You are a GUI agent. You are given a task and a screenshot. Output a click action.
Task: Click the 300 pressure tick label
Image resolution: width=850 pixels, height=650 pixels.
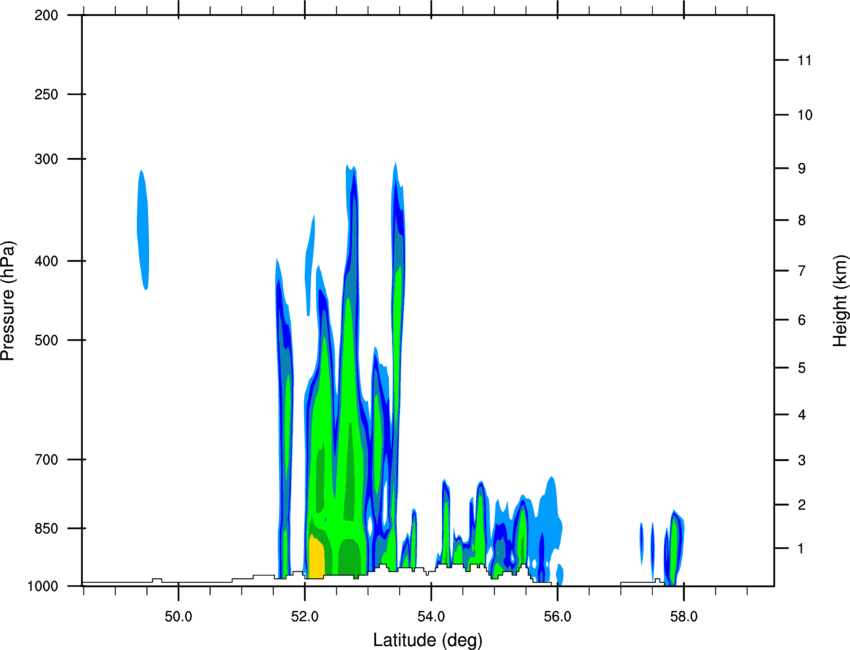[46, 159]
